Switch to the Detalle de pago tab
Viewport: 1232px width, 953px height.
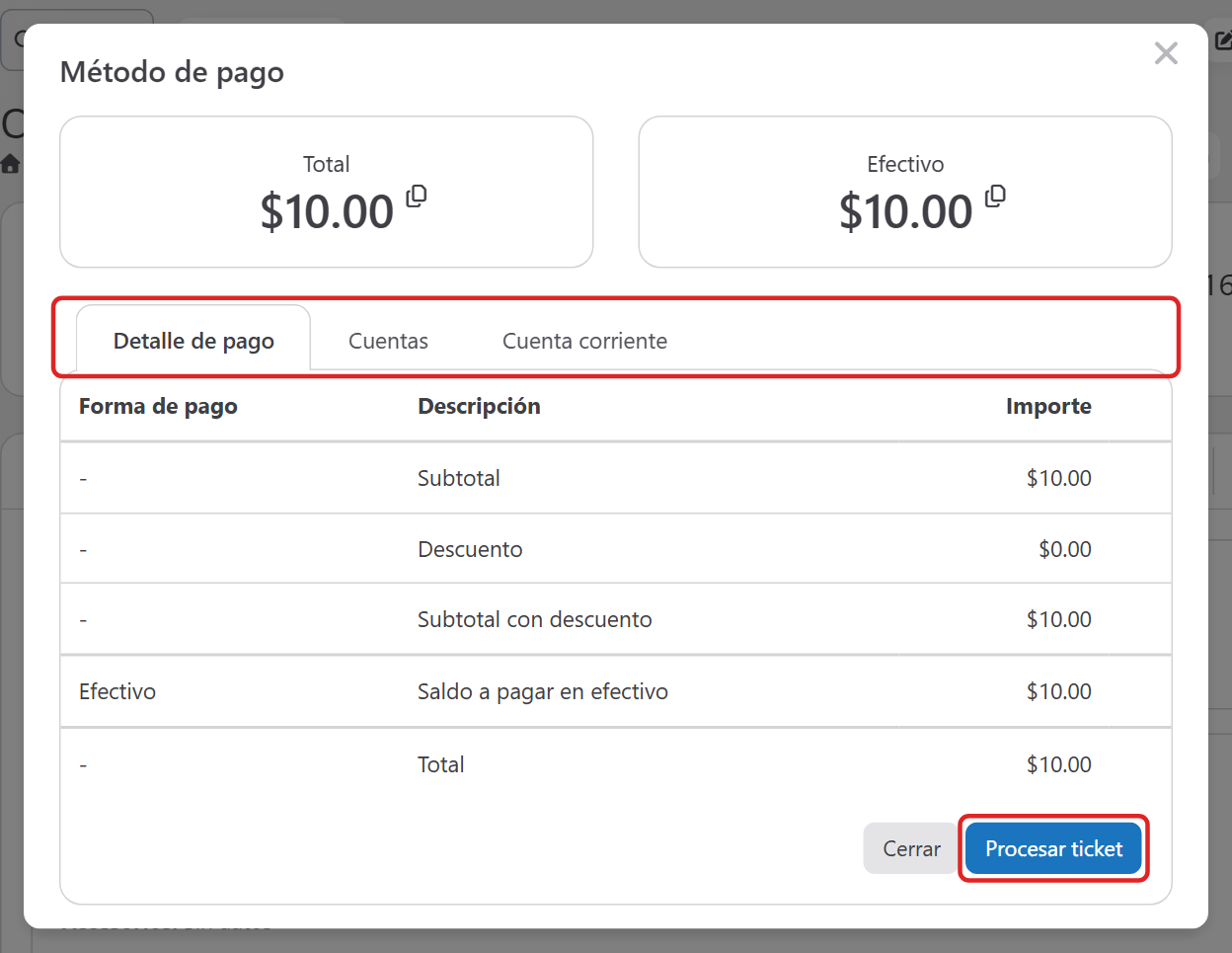[193, 341]
